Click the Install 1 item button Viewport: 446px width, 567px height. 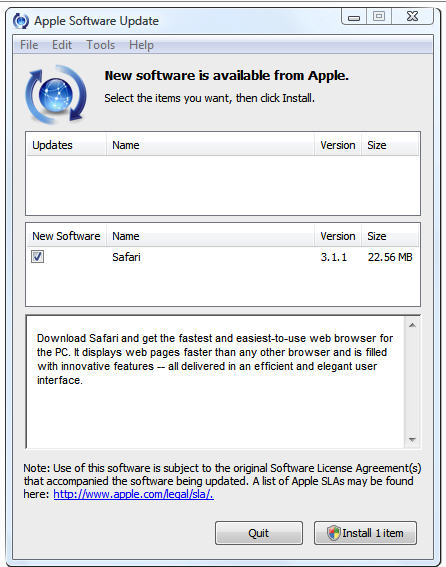pyautogui.click(x=365, y=533)
